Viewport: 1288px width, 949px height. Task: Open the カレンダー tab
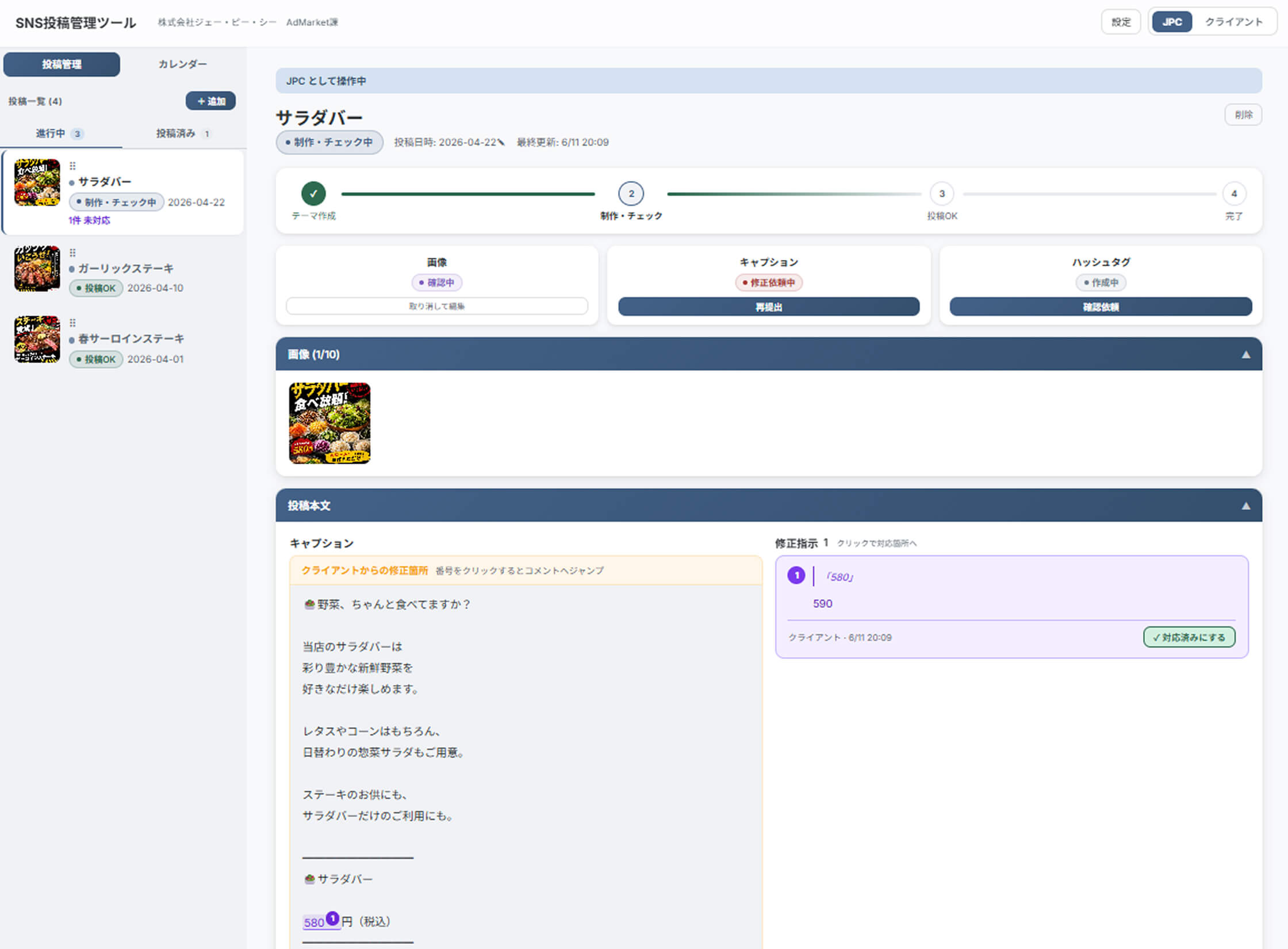point(182,64)
